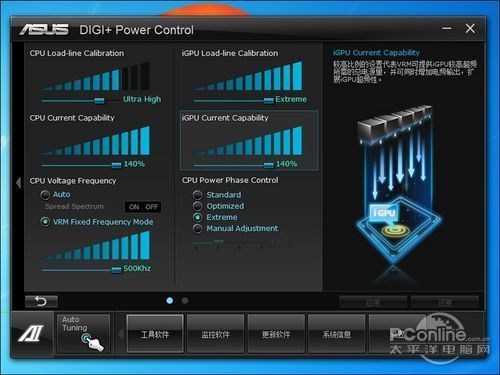Minimize the DIGI+ Power Control window
Screen dimensions: 500x375
447,29
